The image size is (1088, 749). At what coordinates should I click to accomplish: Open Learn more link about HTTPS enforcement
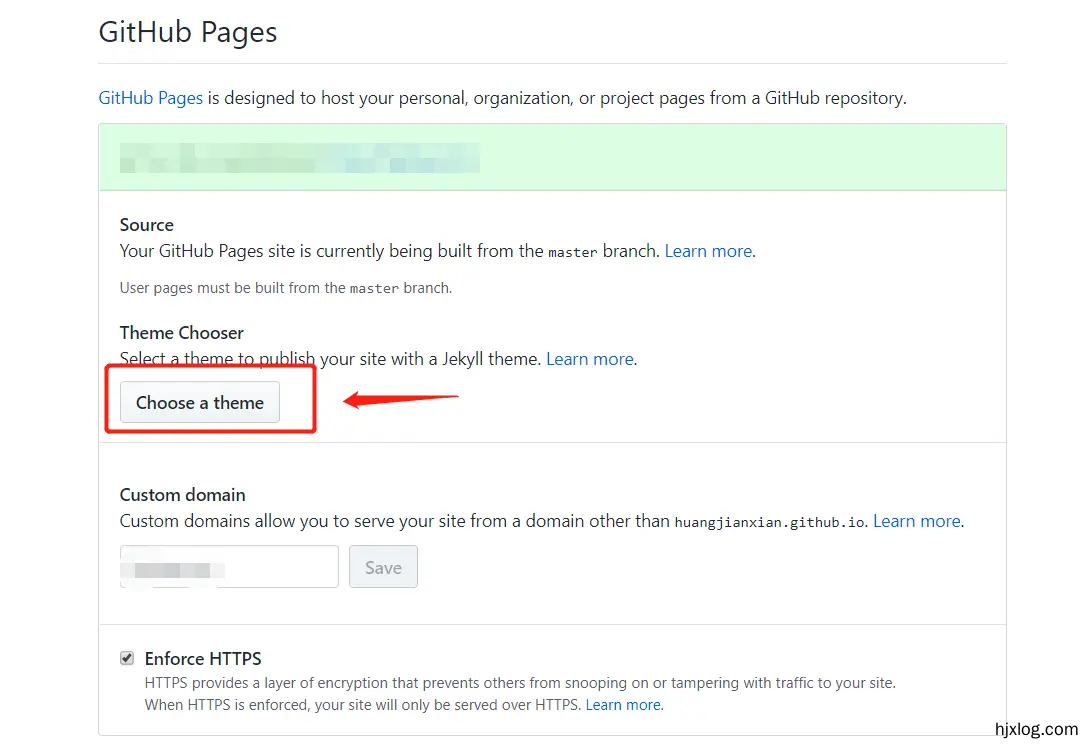point(623,705)
